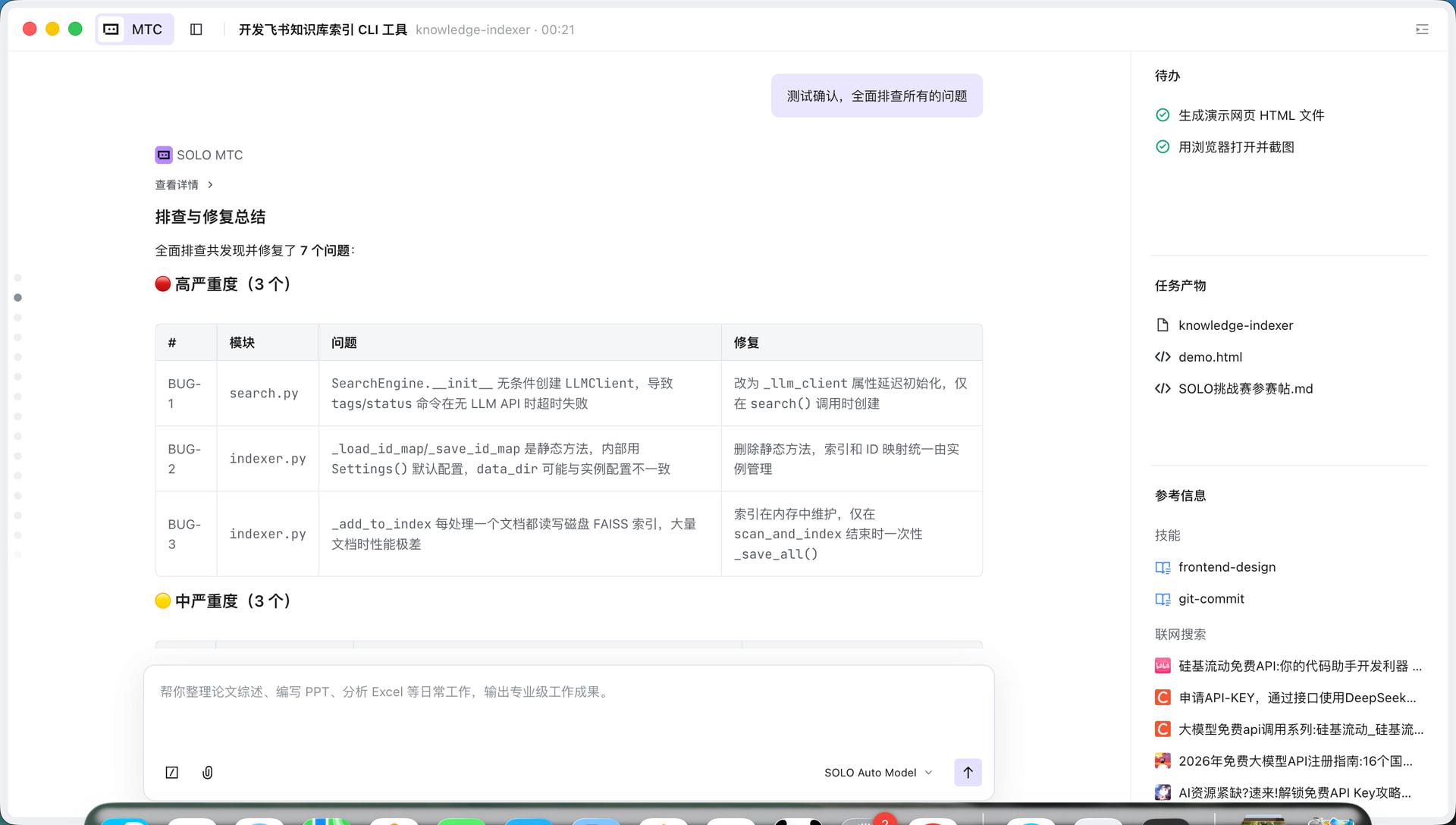Click the attachment paperclip icon
Screen dimensions: 1456x825
208,772
